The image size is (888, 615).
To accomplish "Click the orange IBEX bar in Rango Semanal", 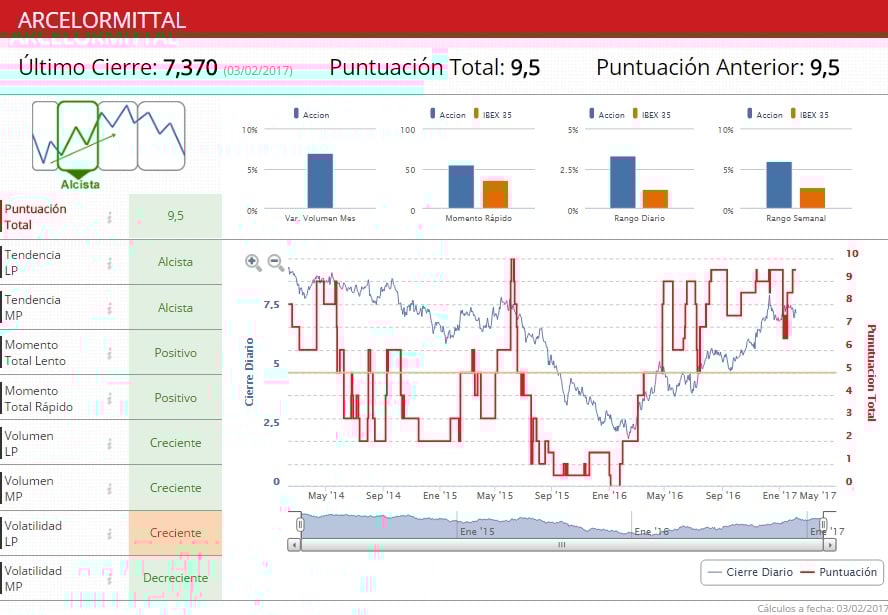I will coord(812,198).
